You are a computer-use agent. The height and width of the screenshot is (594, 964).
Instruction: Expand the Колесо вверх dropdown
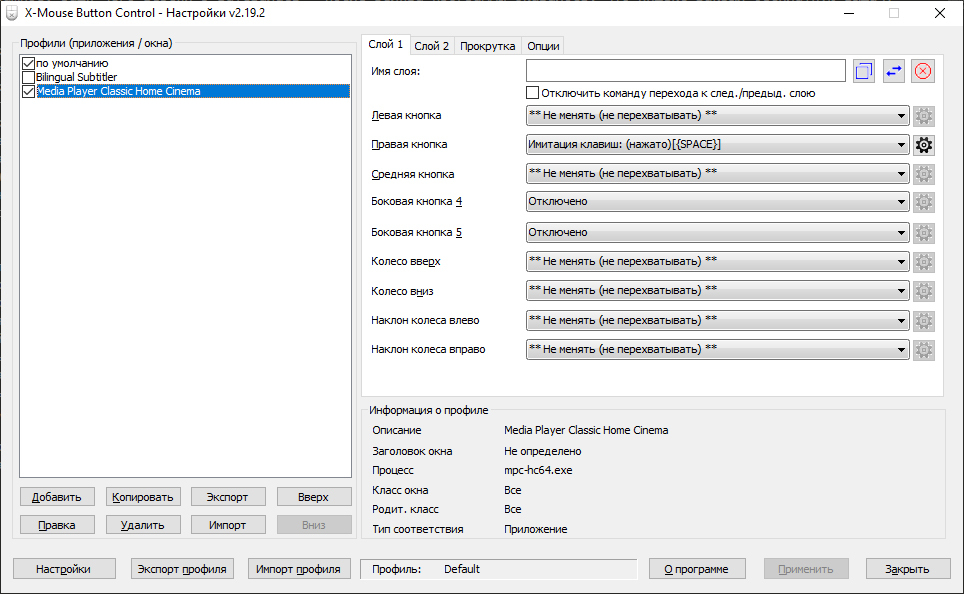coord(717,262)
